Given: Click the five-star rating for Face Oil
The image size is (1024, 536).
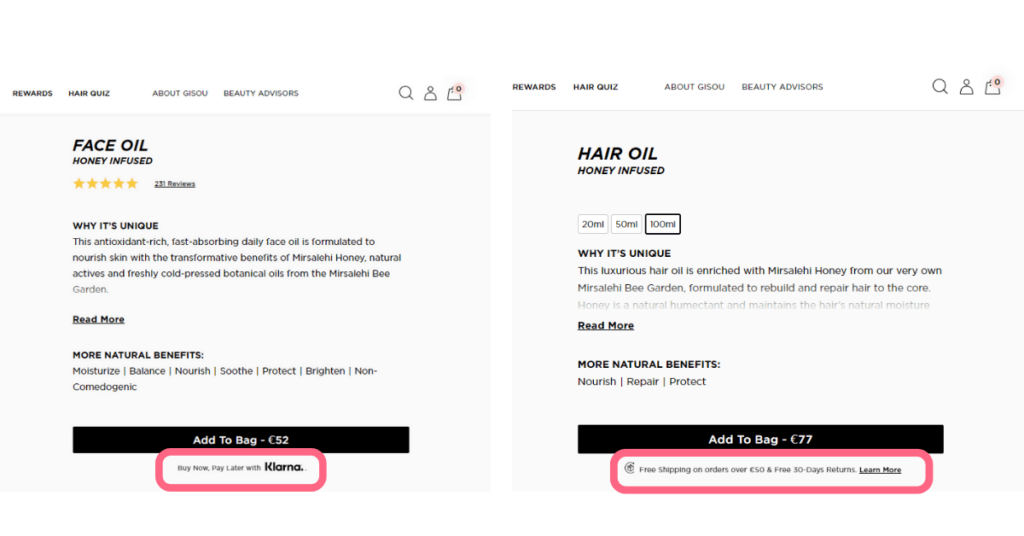Looking at the screenshot, I should click(105, 183).
